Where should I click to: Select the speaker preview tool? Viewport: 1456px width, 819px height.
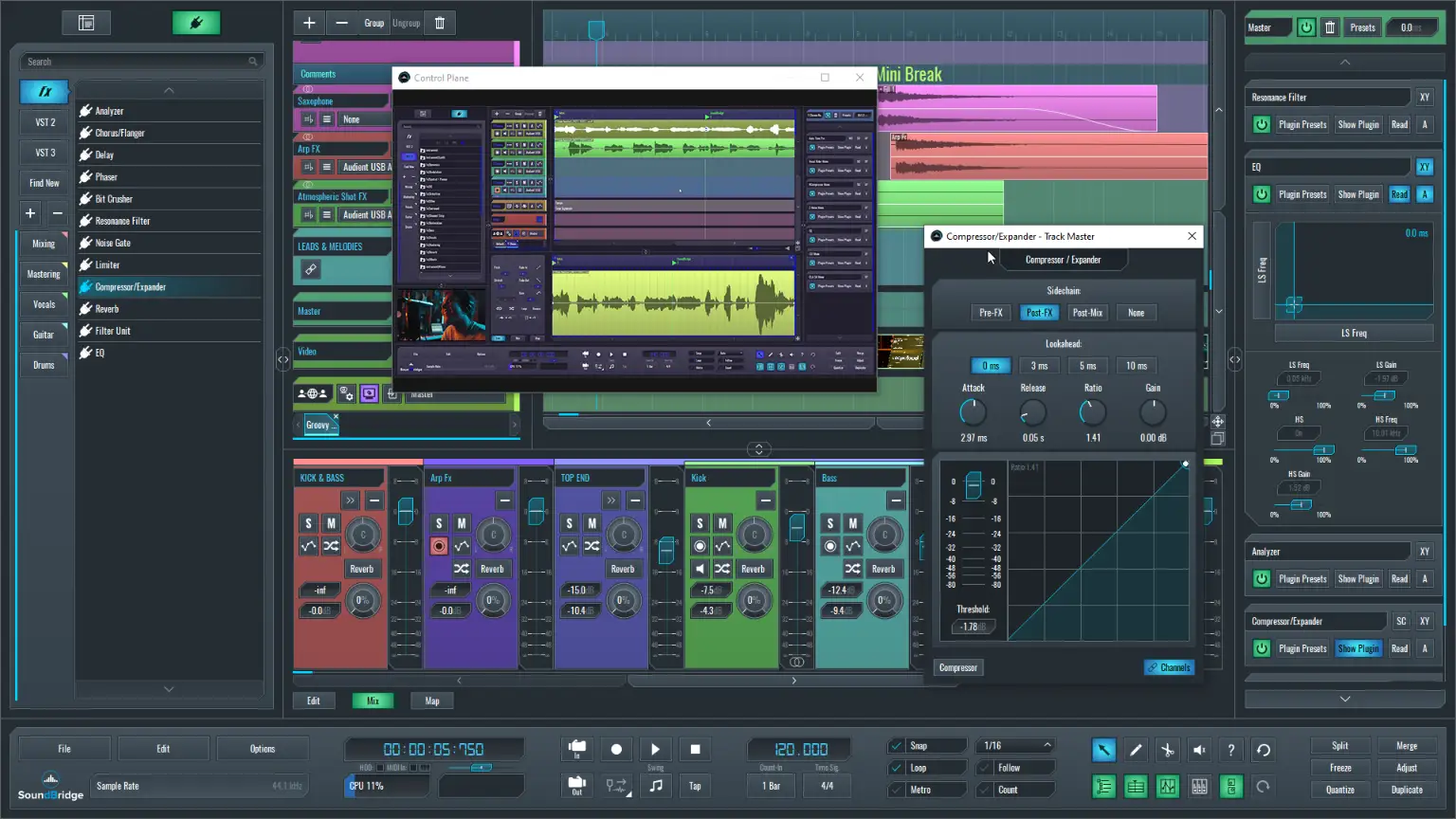(1199, 750)
